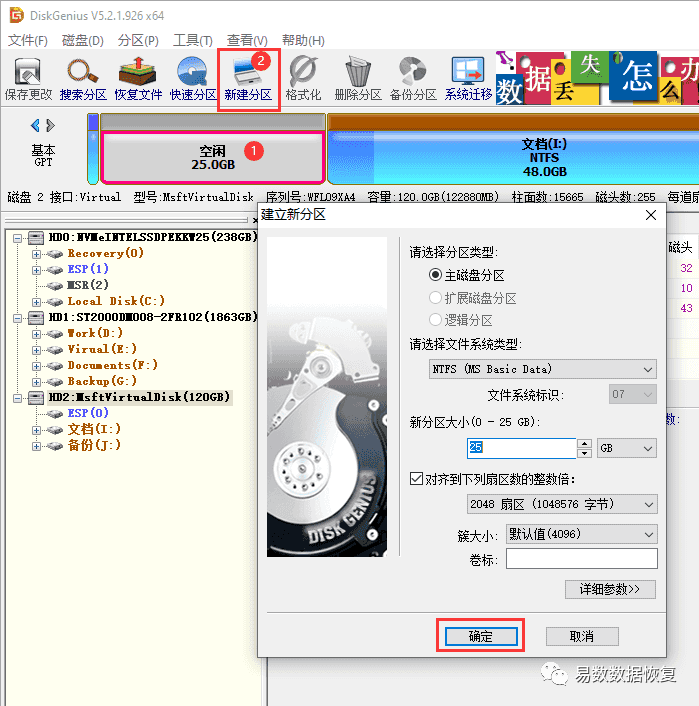Collapse the HD2 disk tree node
The width and height of the screenshot is (699, 706).
click(x=17, y=398)
